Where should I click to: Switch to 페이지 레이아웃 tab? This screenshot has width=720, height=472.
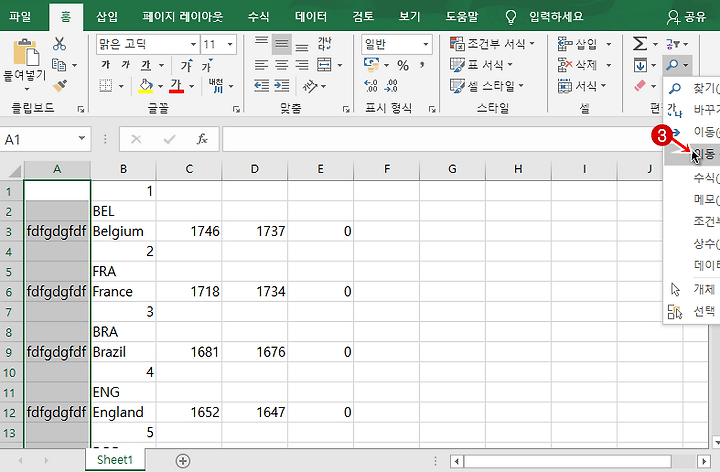pos(182,17)
